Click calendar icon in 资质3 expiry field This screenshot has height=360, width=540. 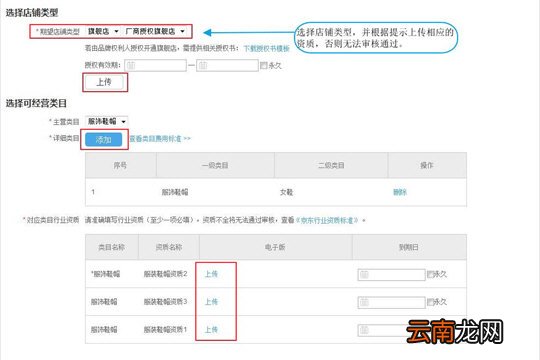click(x=364, y=303)
